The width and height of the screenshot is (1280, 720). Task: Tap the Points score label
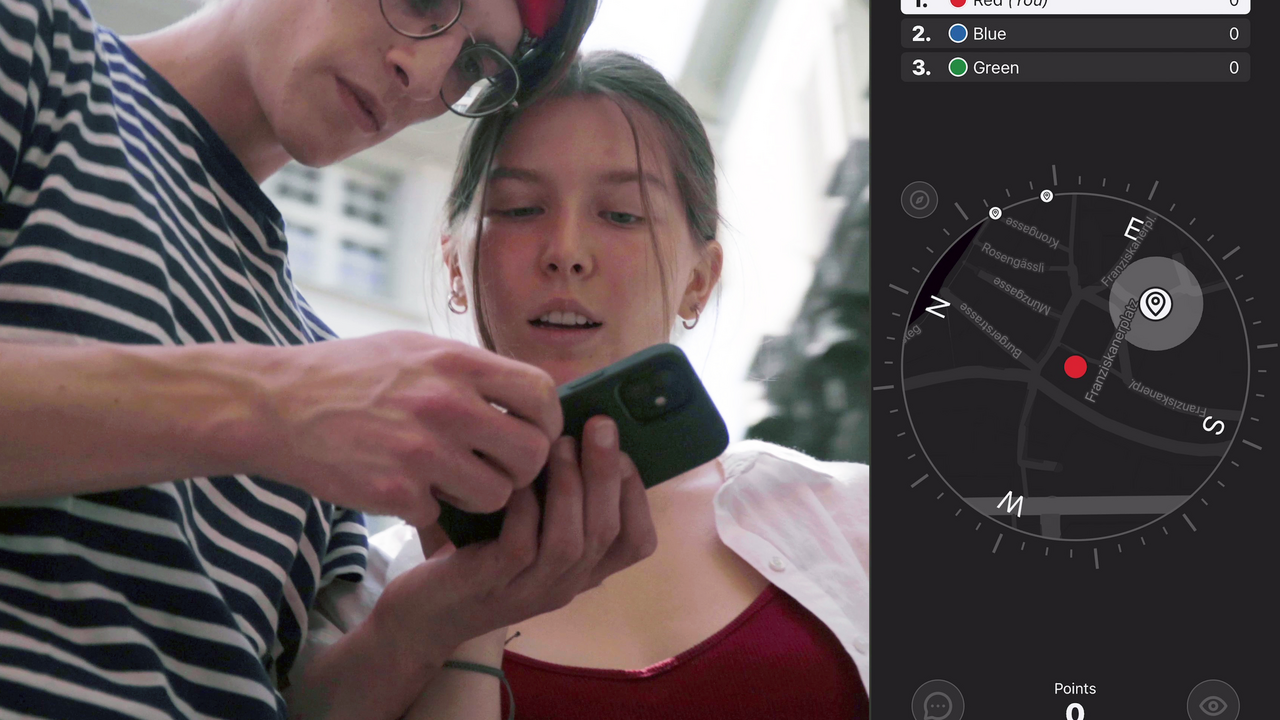pyautogui.click(x=1075, y=689)
